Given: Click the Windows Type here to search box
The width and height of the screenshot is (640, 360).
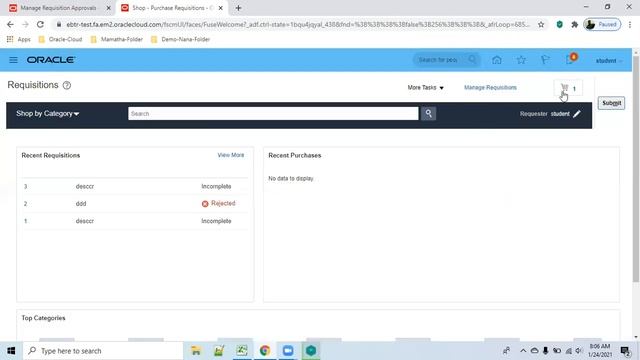Looking at the screenshot, I should coord(103,351).
